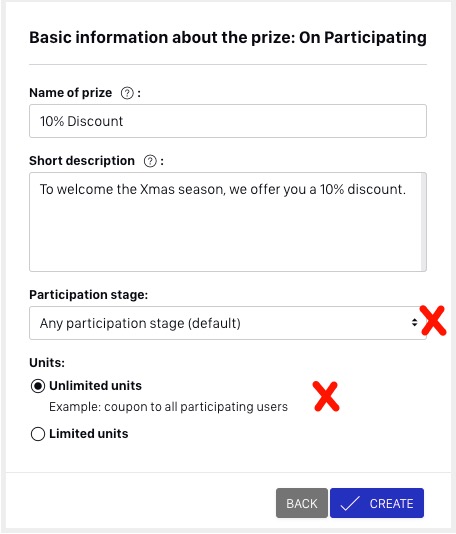Open help tooltip for Short description
The height and width of the screenshot is (534, 456).
point(150,161)
